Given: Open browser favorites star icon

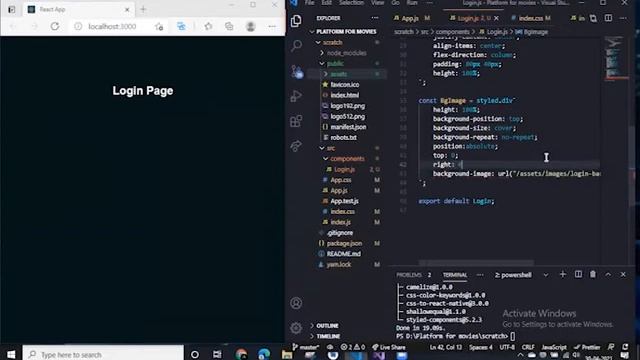Looking at the screenshot, I should (209, 27).
